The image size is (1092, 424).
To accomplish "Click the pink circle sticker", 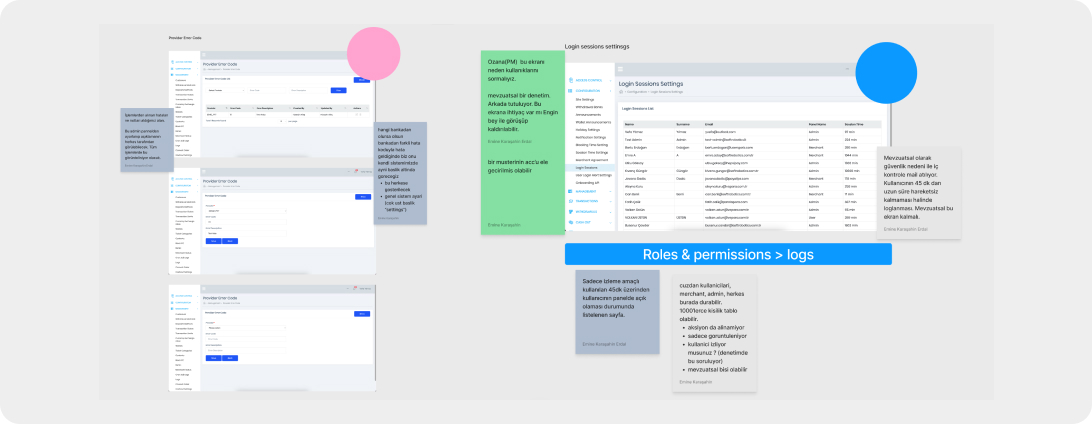I will [x=373, y=54].
